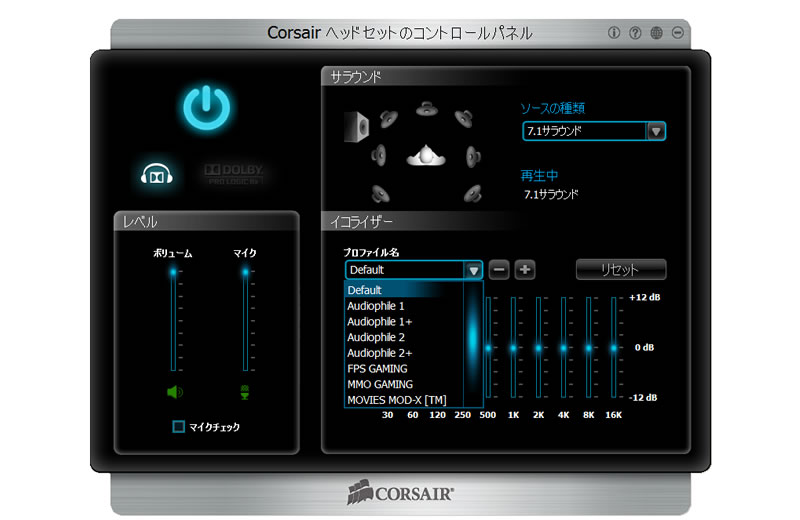This screenshot has width=800, height=520.
Task: Select Audiophile 2+ profile
Action: tap(404, 353)
